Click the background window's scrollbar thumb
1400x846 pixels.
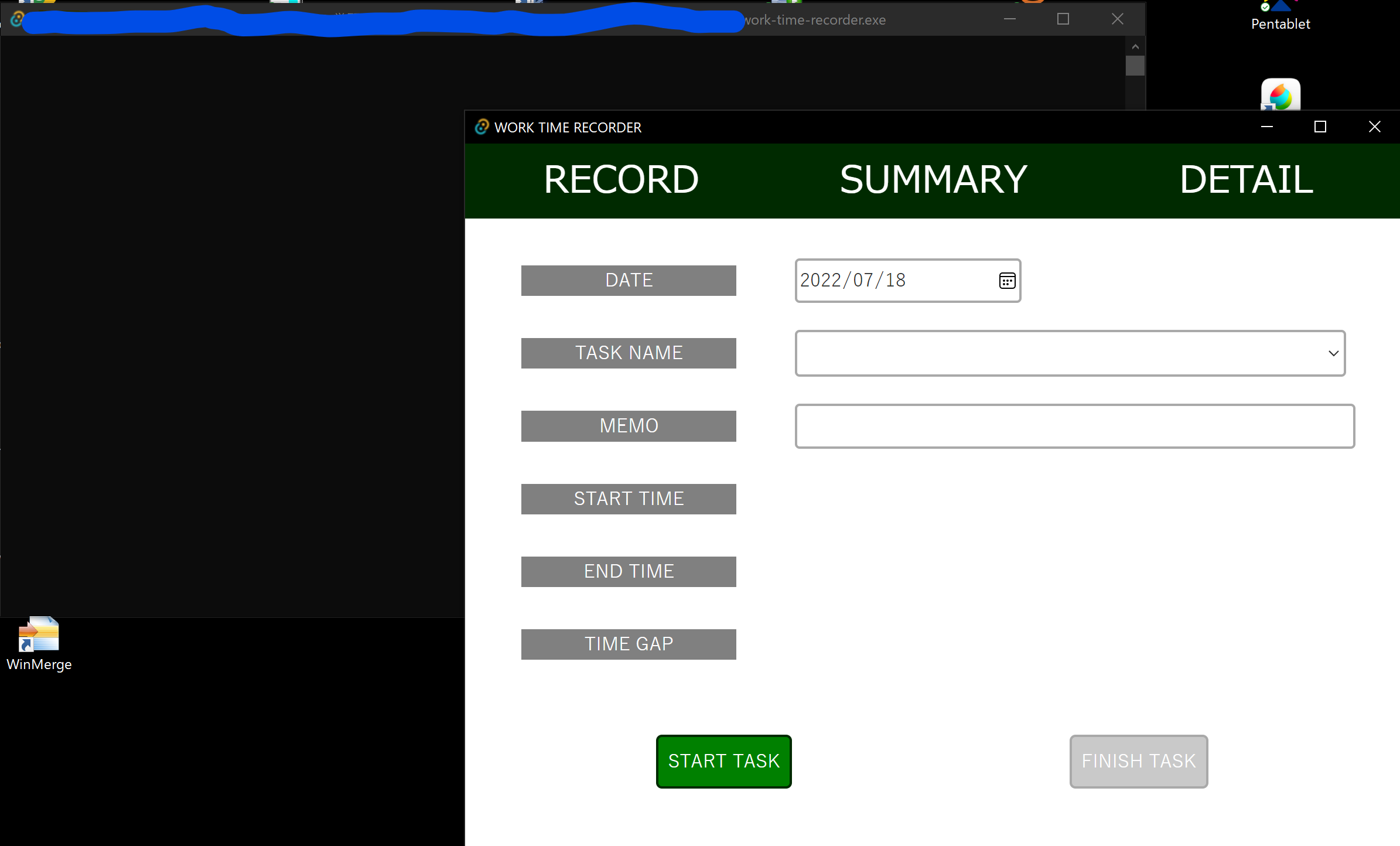click(x=1135, y=65)
